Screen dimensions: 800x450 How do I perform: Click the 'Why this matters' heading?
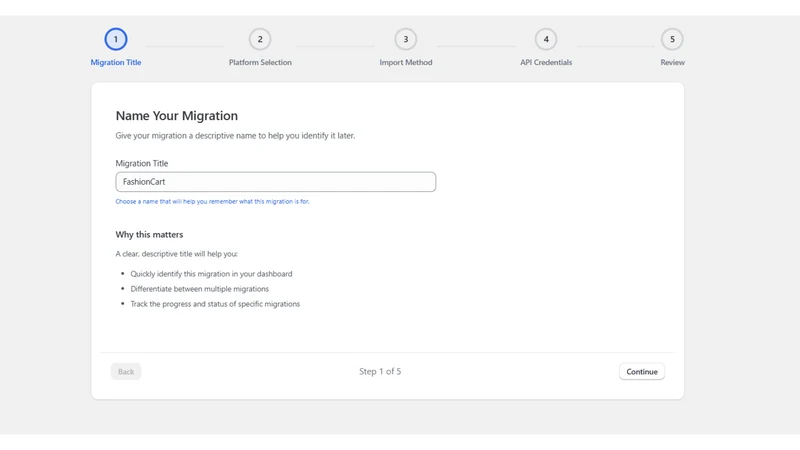tap(149, 235)
